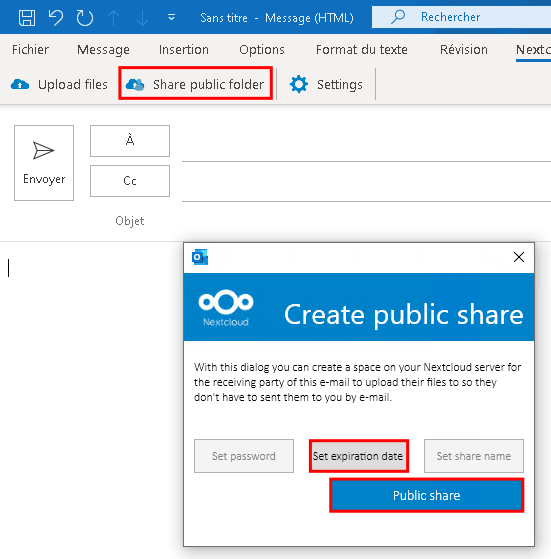The height and width of the screenshot is (559, 551).
Task: Click the Envoyer send button
Action: (44, 163)
